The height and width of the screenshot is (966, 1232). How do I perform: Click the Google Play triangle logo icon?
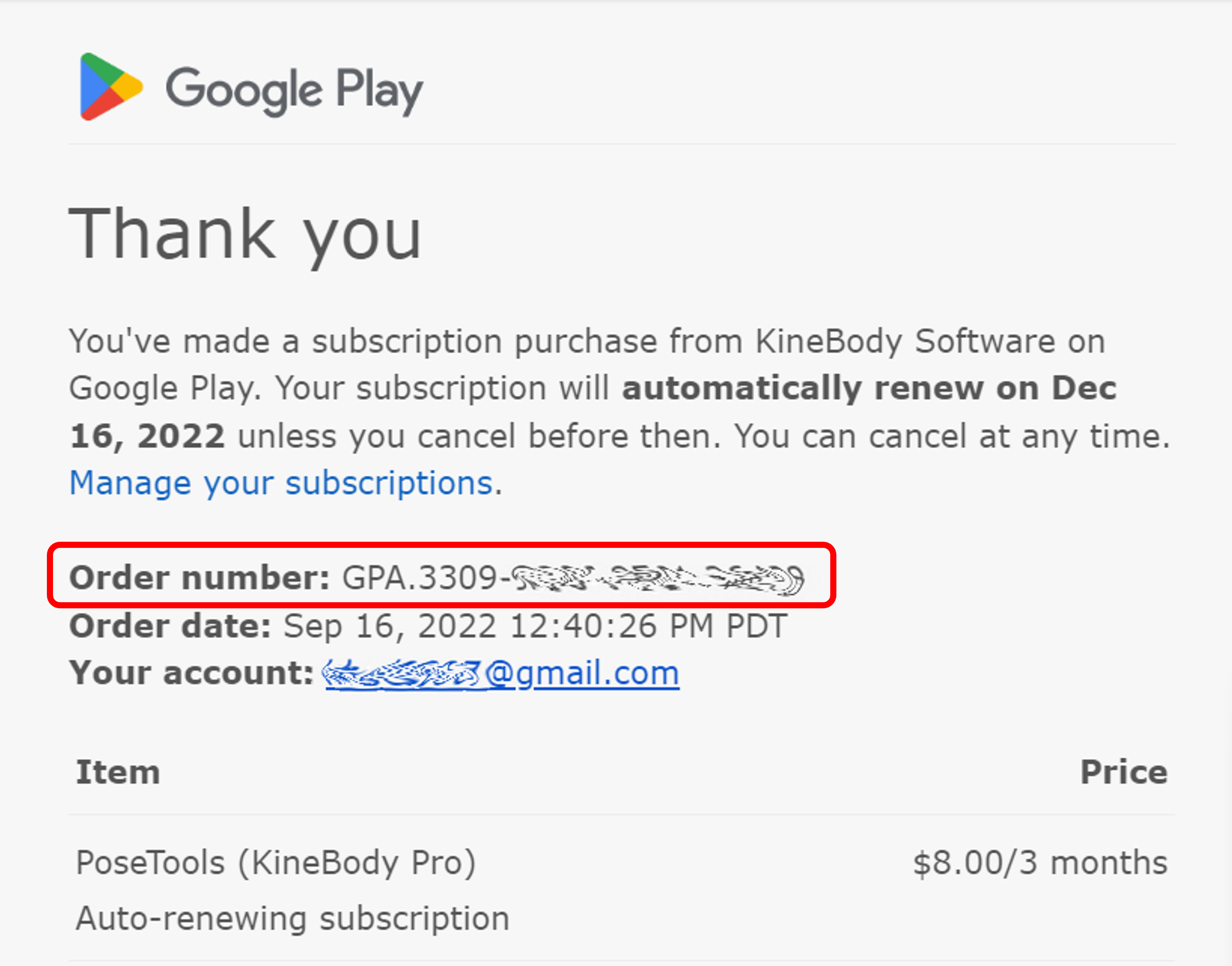pos(111,86)
